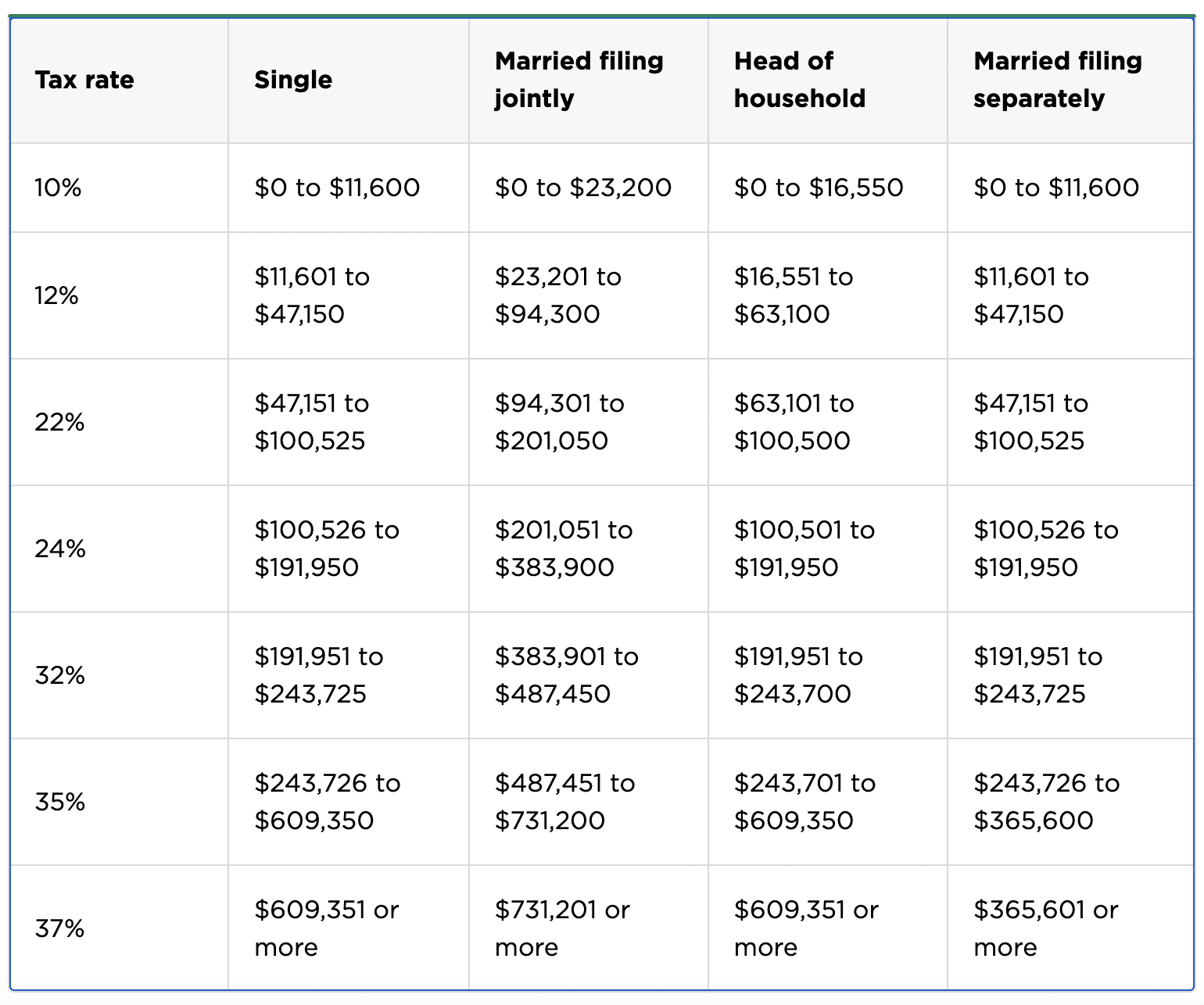Click the 12% tax rate cell
This screenshot has height=1005, width=1204.
click(56, 295)
